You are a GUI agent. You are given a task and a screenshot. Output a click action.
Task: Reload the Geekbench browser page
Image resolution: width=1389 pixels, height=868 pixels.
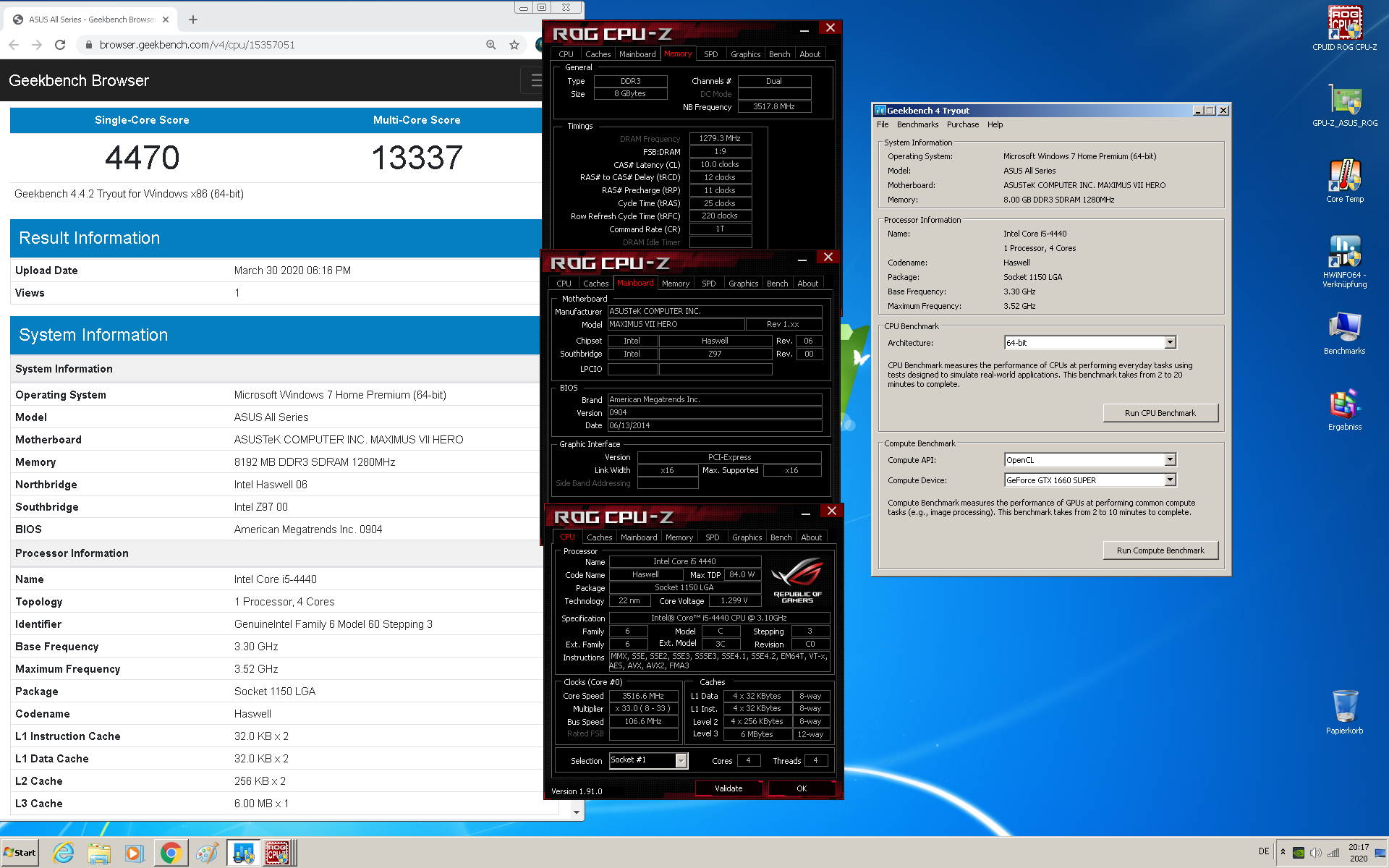[x=60, y=45]
